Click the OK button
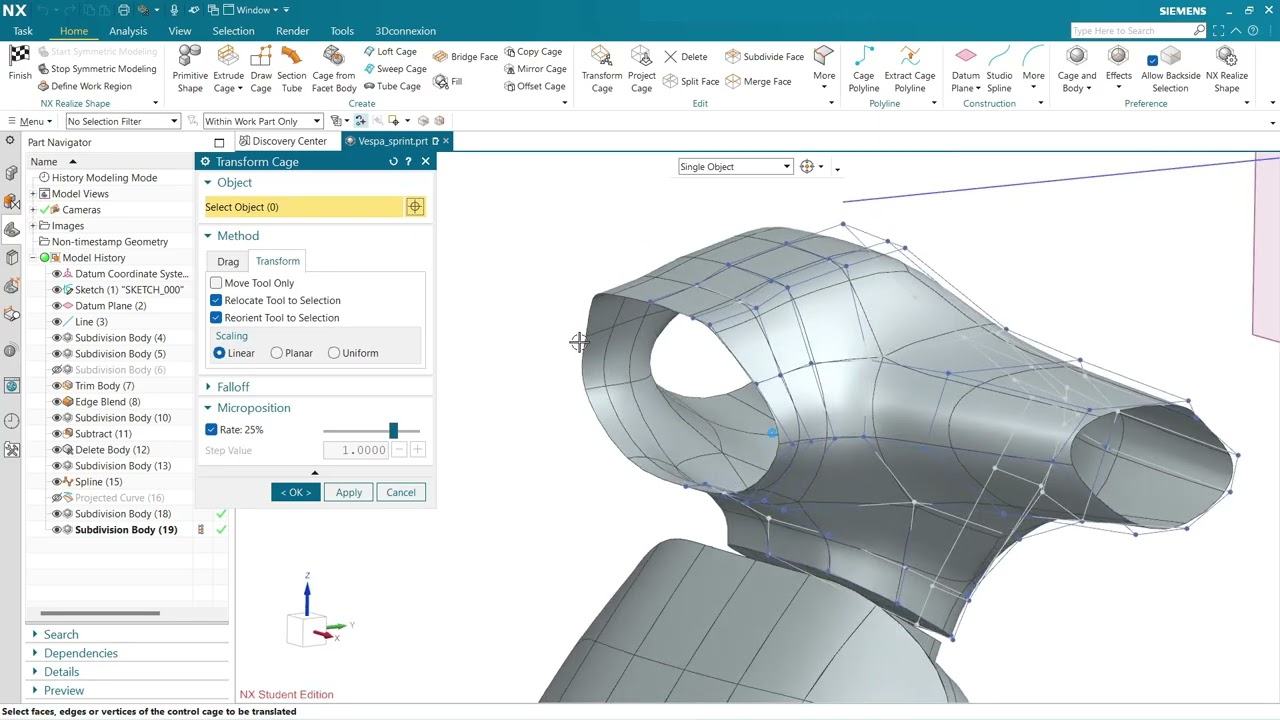Image resolution: width=1280 pixels, height=720 pixels. click(x=296, y=492)
